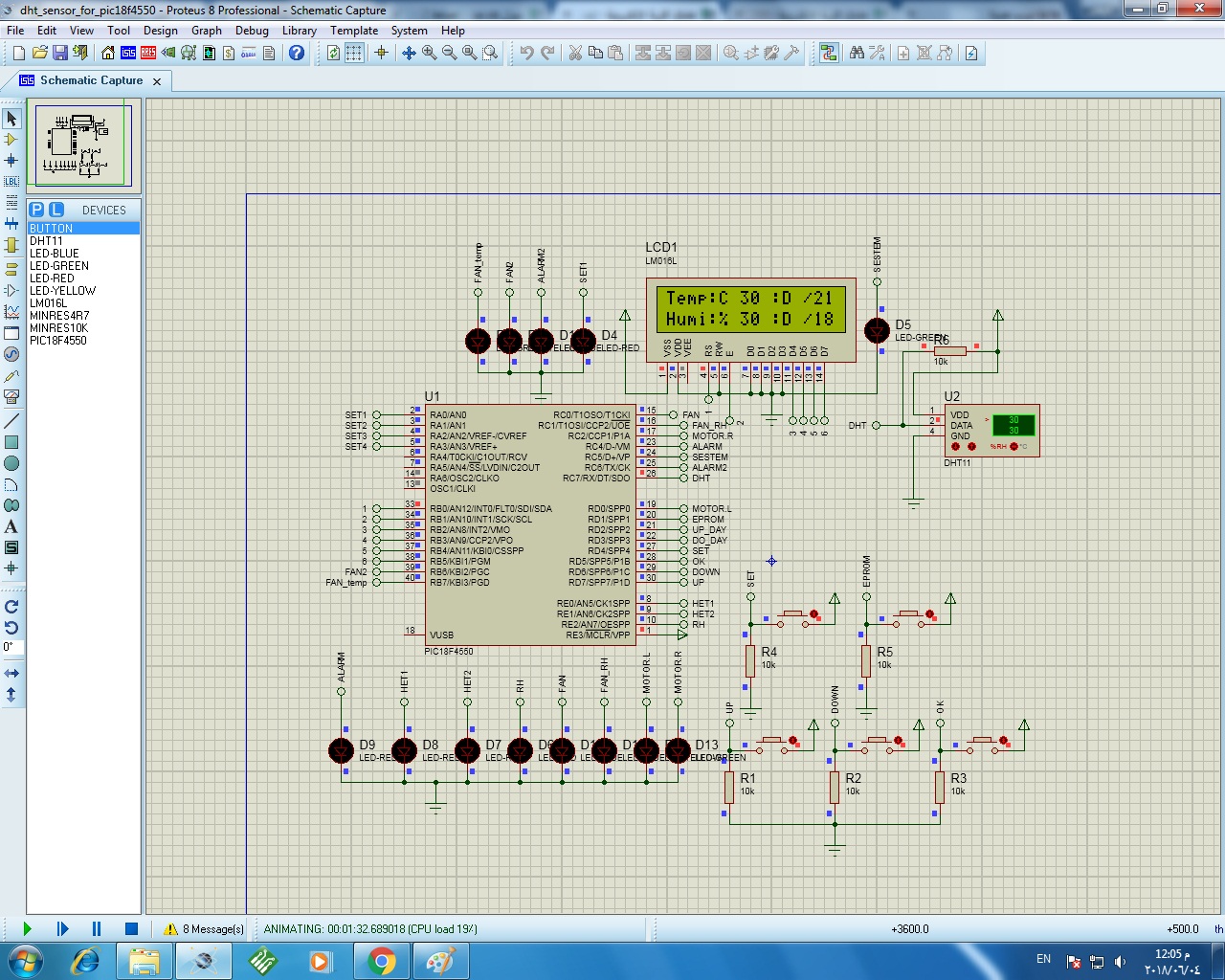The image size is (1225, 980).
Task: Open the File menu
Action: pyautogui.click(x=15, y=31)
